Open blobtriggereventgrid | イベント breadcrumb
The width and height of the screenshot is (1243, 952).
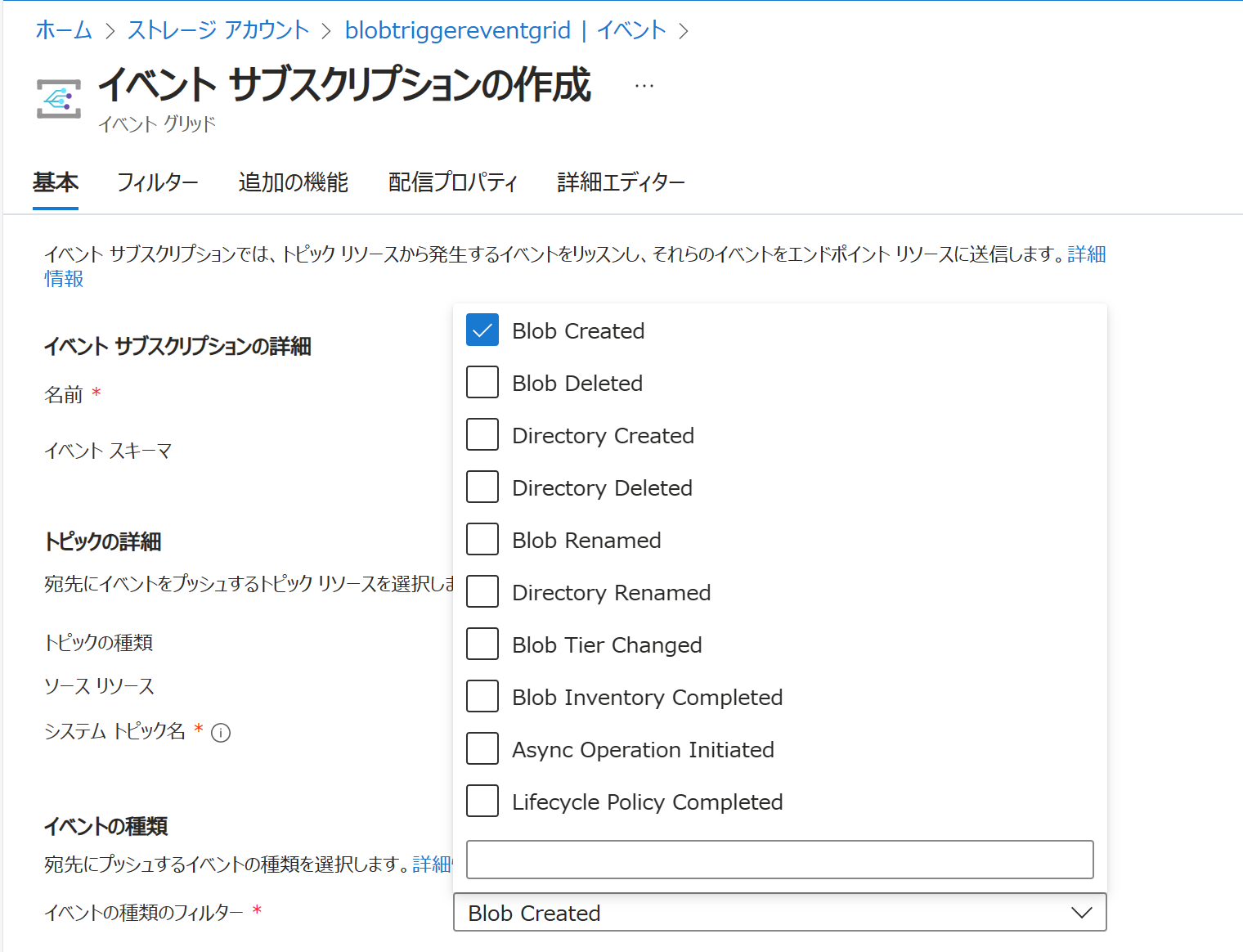505,30
